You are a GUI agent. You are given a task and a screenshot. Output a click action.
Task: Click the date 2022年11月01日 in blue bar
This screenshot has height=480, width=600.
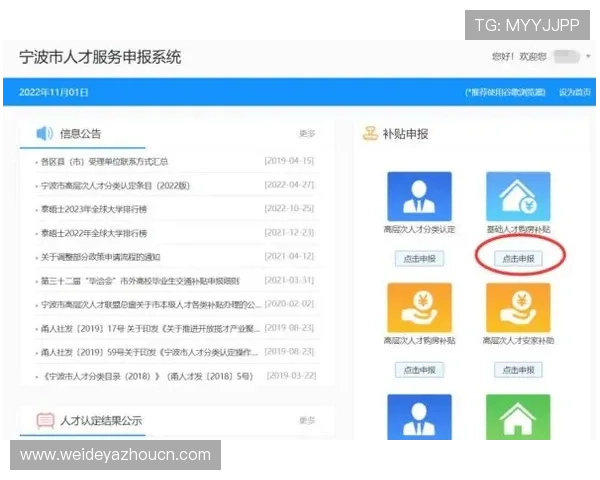[54, 92]
